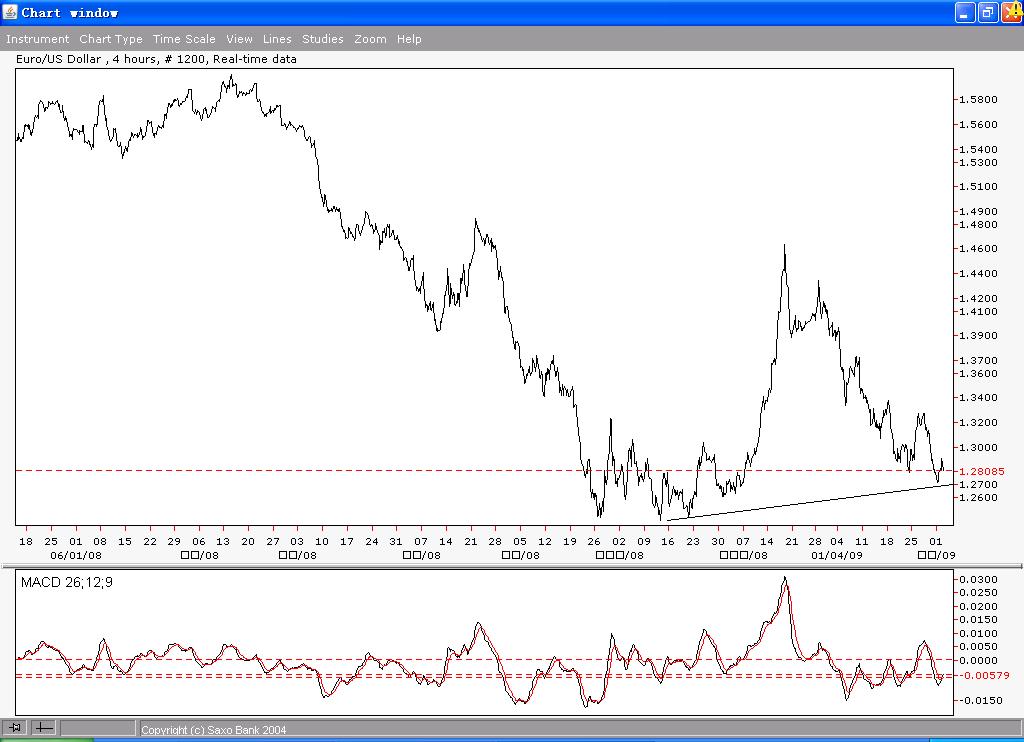Click the 06/01/08 date label

(x=76, y=555)
